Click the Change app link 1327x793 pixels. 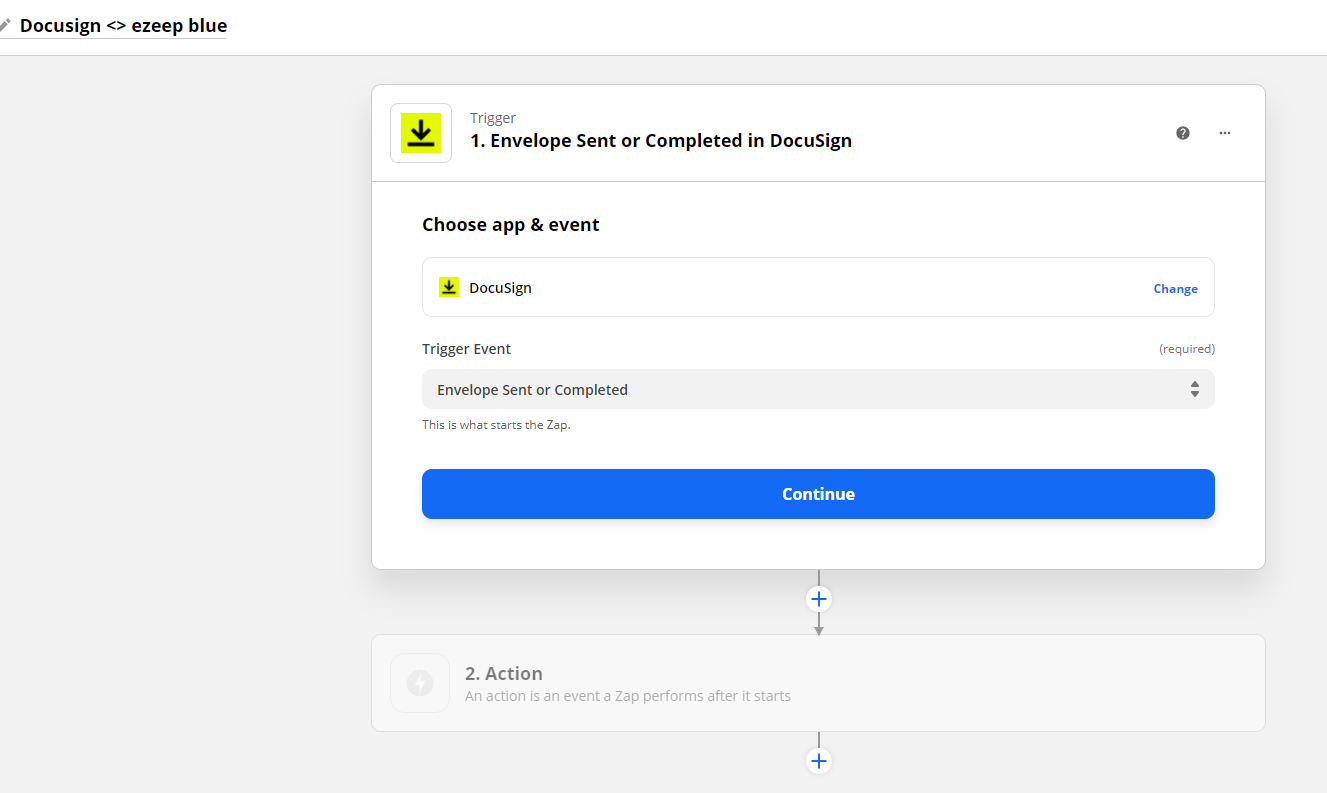(x=1175, y=289)
